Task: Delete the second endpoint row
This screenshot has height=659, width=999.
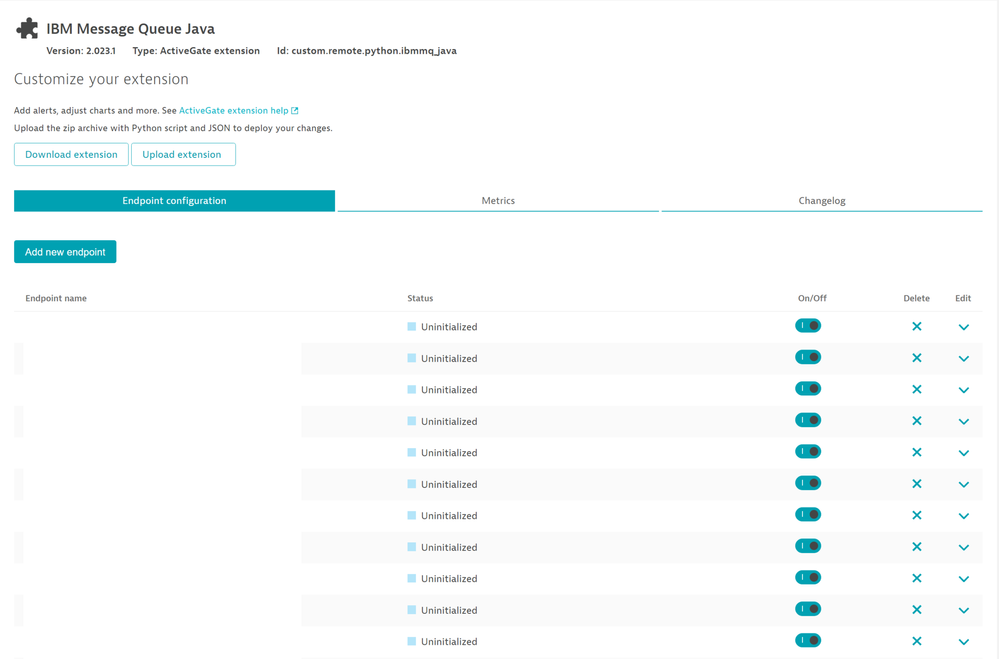Action: [916, 358]
